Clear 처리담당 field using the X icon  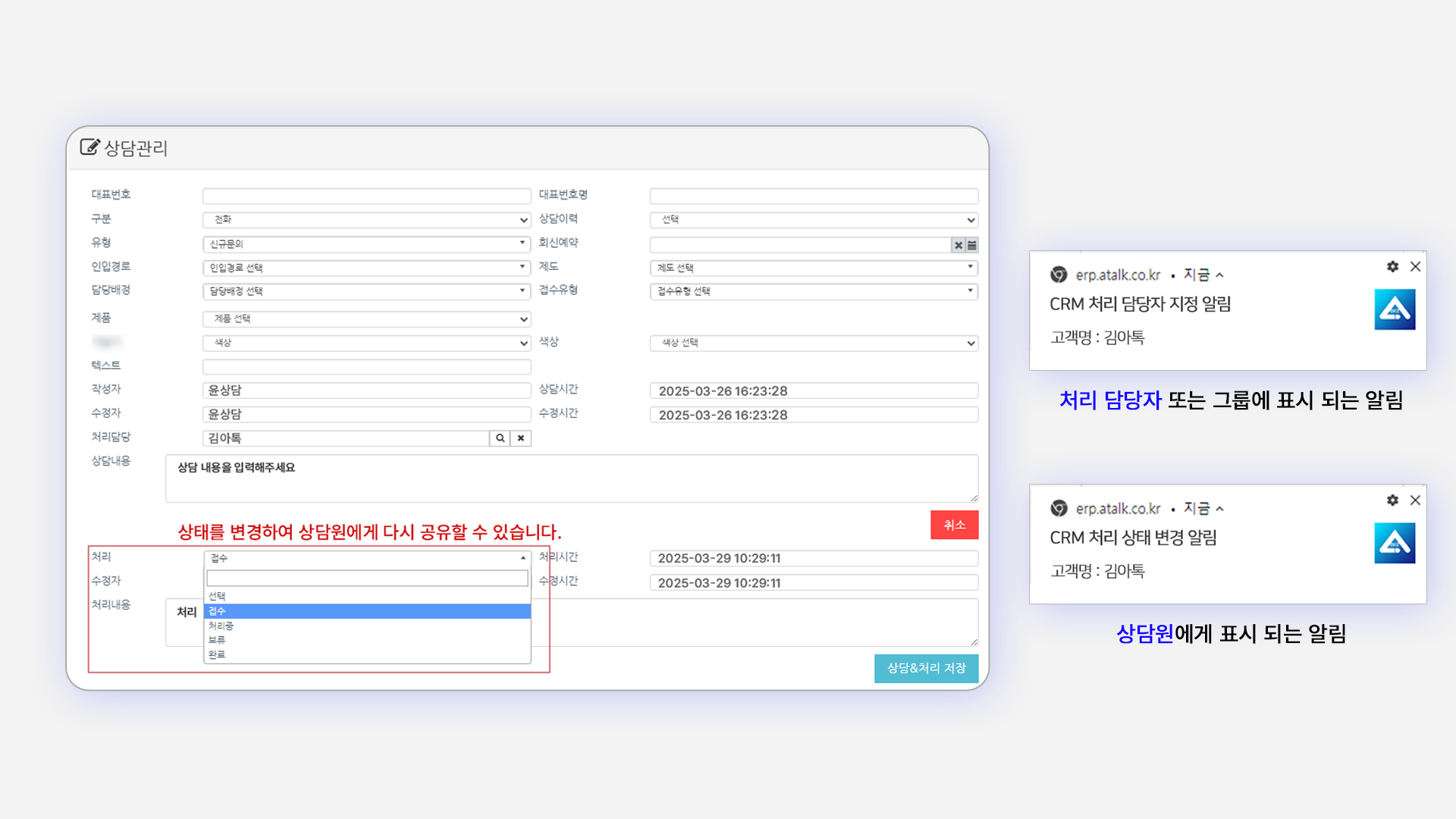pos(520,438)
